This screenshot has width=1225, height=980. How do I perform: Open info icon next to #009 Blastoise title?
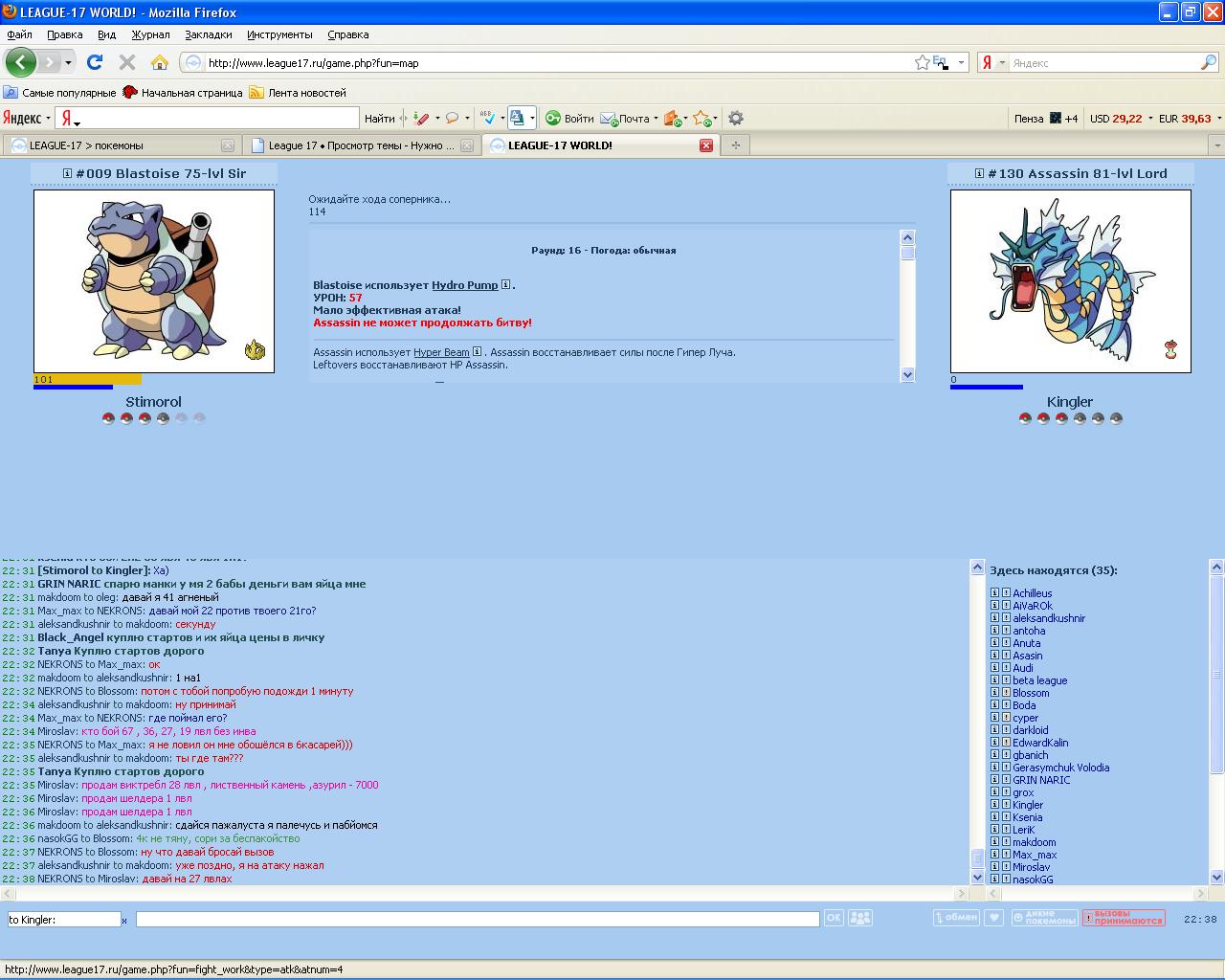click(x=67, y=173)
